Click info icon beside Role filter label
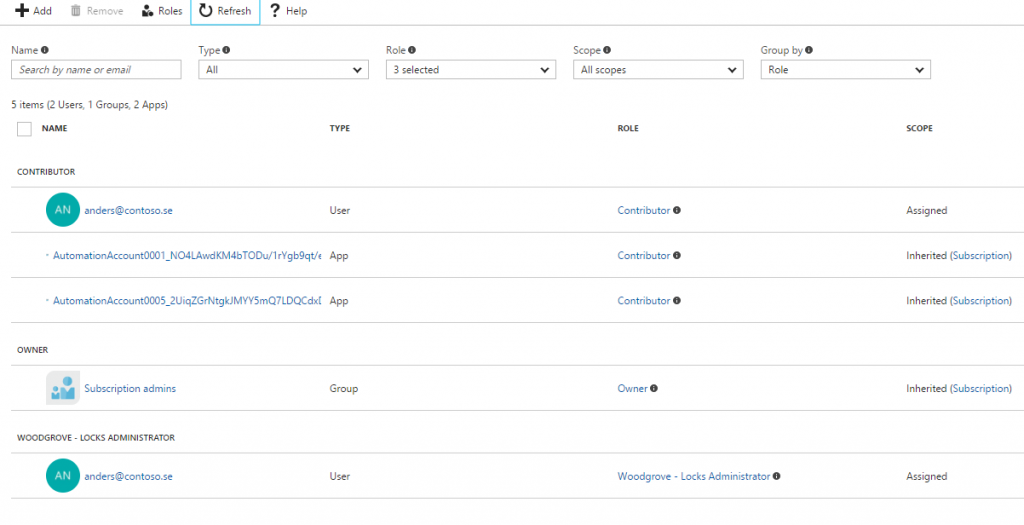The width and height of the screenshot is (1024, 525). pyautogui.click(x=412, y=50)
